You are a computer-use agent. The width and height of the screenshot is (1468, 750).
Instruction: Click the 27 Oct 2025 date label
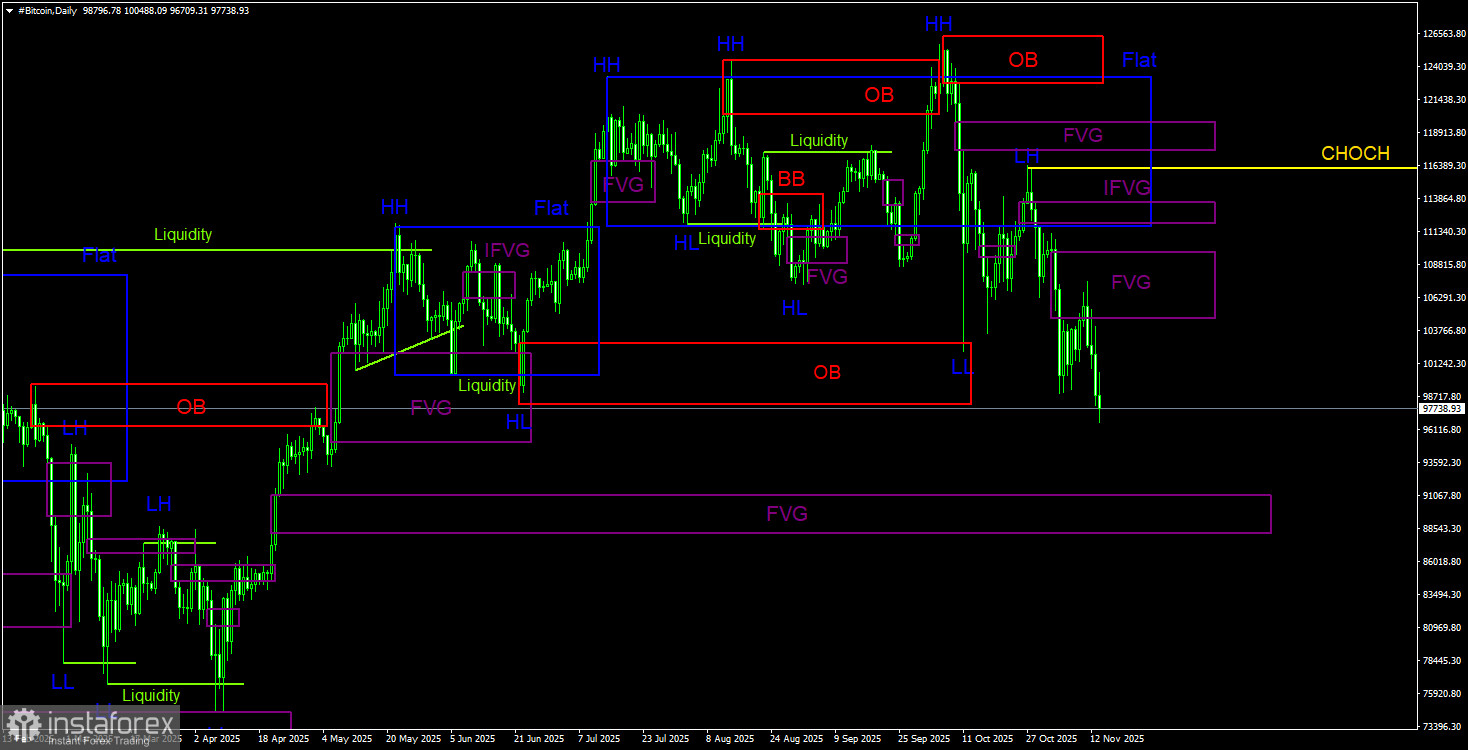click(1052, 740)
